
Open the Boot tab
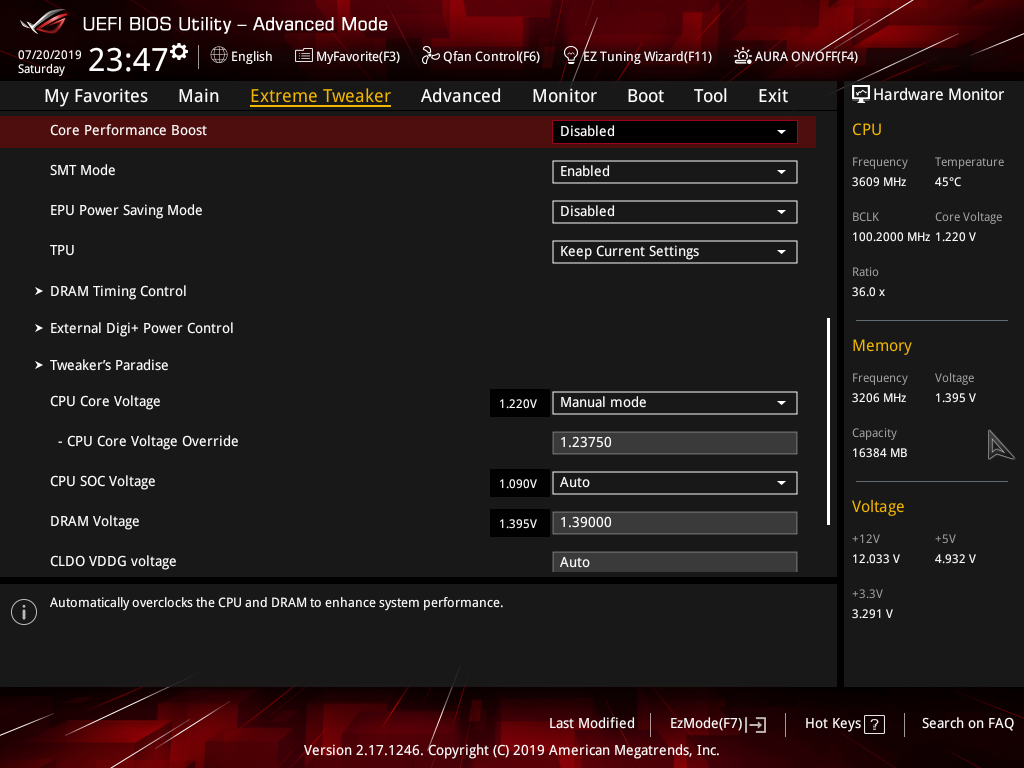pyautogui.click(x=645, y=96)
